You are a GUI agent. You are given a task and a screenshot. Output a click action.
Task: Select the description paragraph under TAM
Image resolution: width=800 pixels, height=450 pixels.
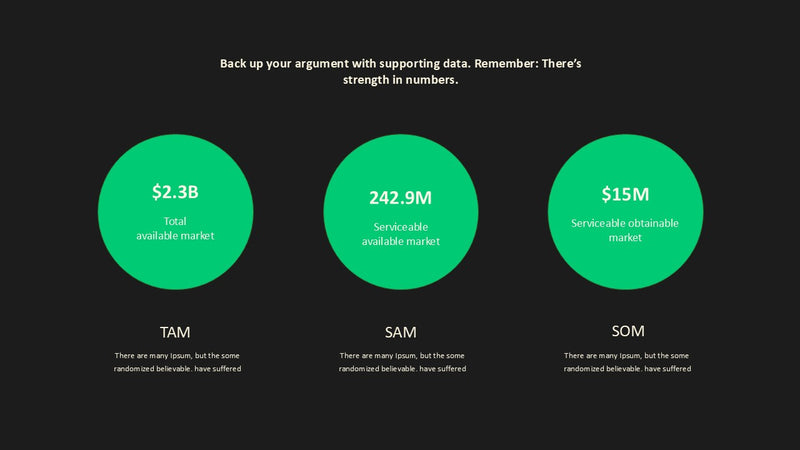tap(177, 362)
